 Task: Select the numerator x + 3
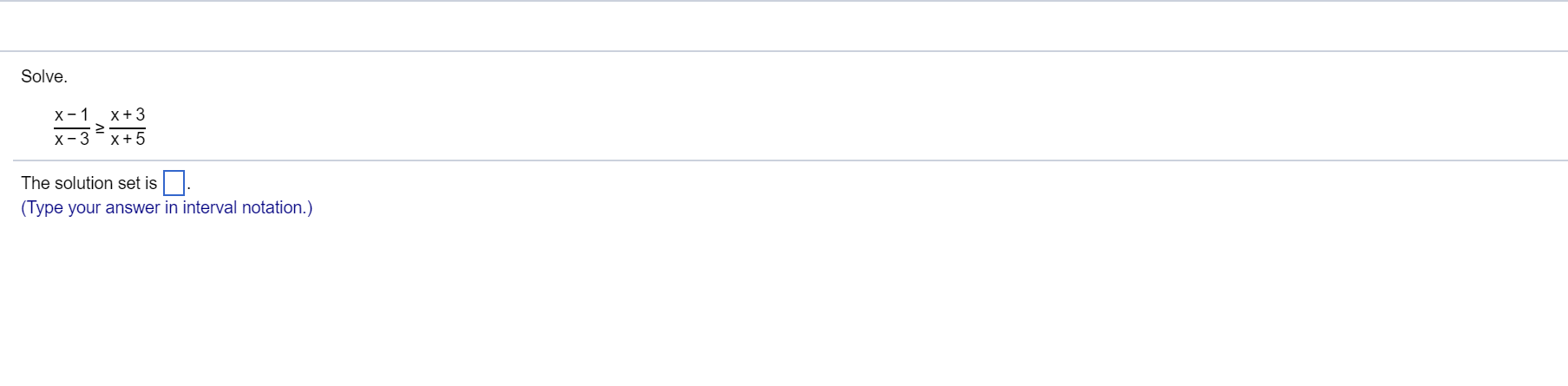point(128,114)
